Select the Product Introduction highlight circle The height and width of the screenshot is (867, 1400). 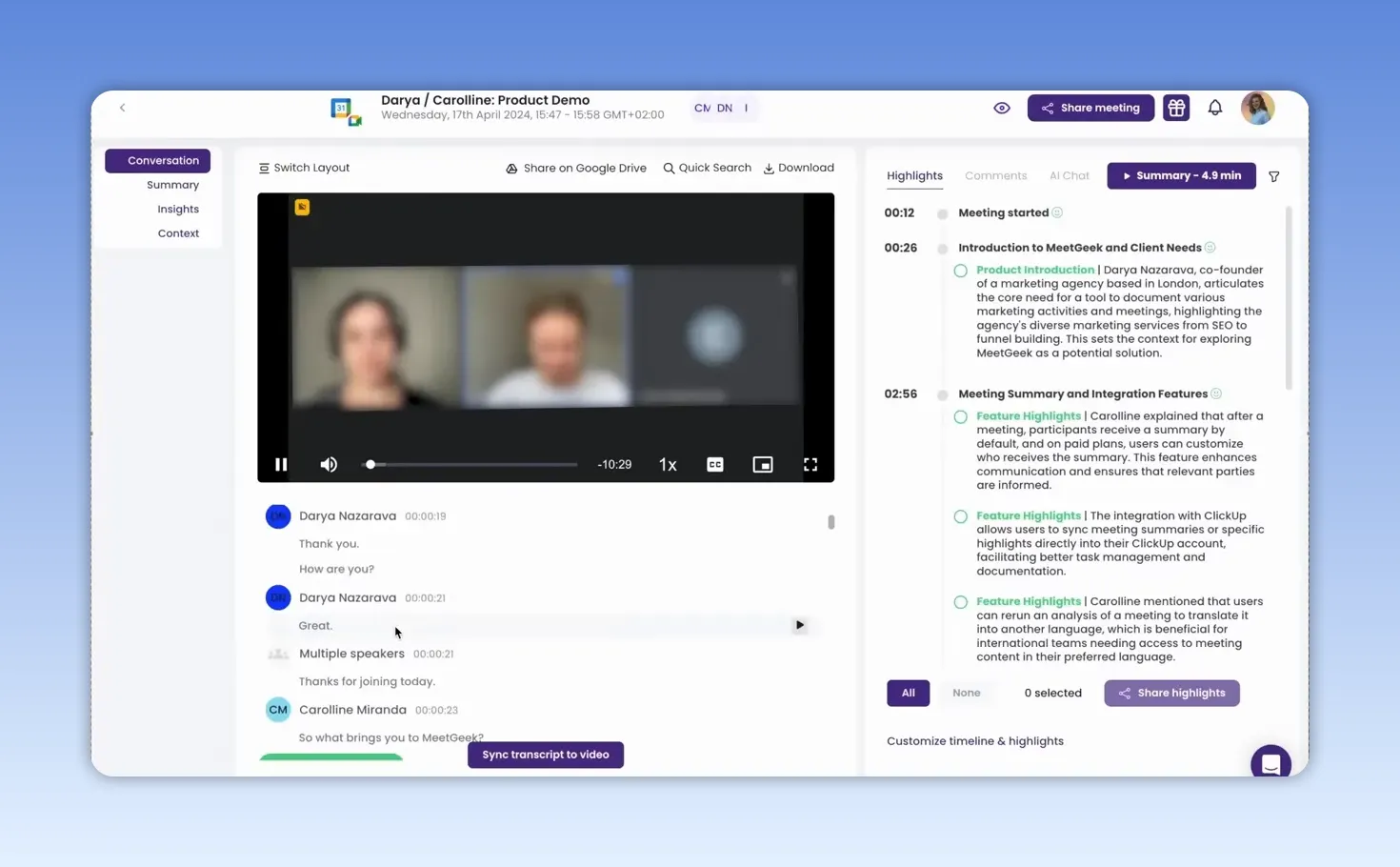960,271
